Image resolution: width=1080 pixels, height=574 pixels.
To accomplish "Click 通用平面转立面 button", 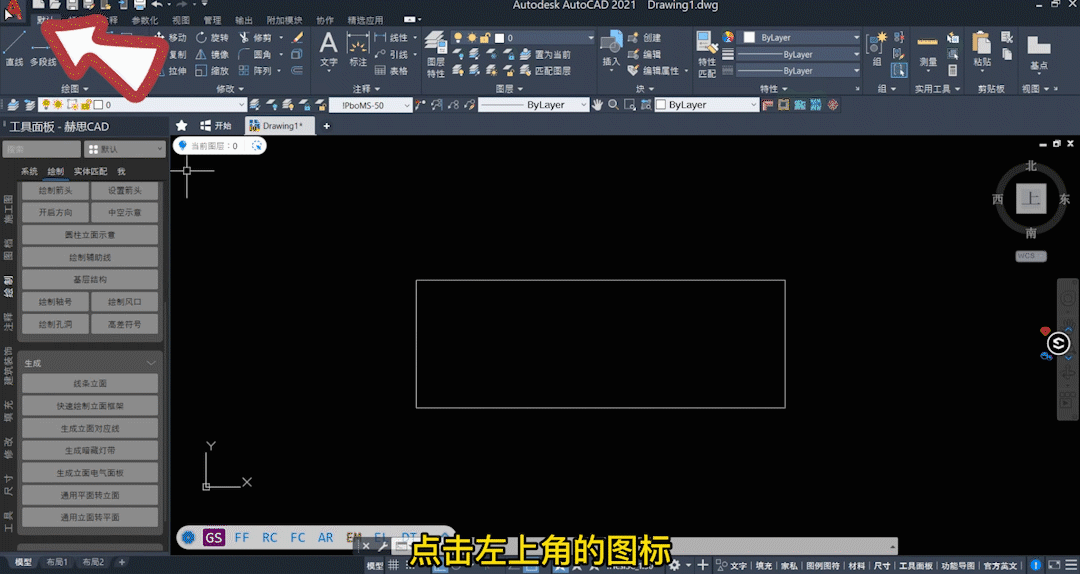I will coord(90,495).
